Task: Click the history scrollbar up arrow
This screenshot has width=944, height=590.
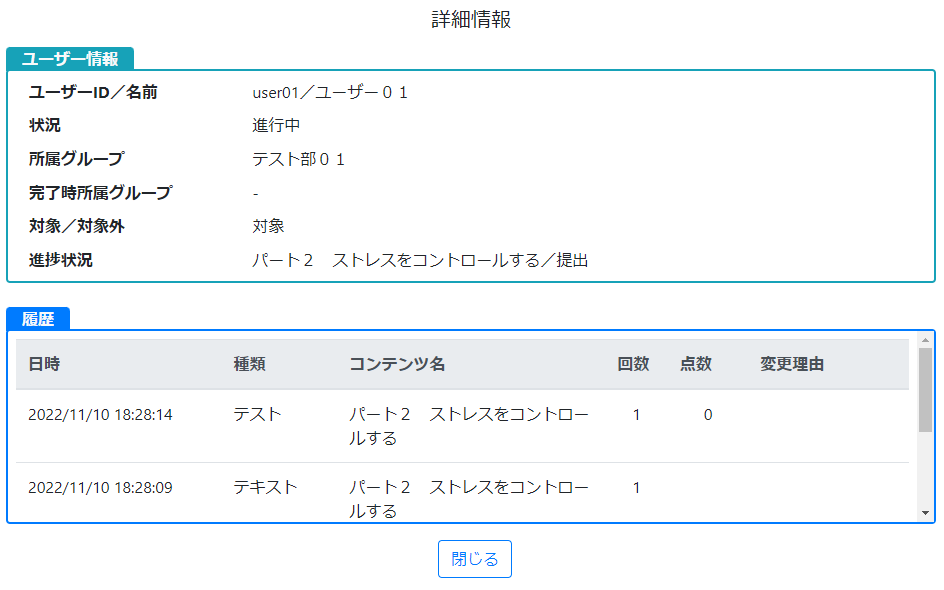Action: pyautogui.click(x=925, y=341)
